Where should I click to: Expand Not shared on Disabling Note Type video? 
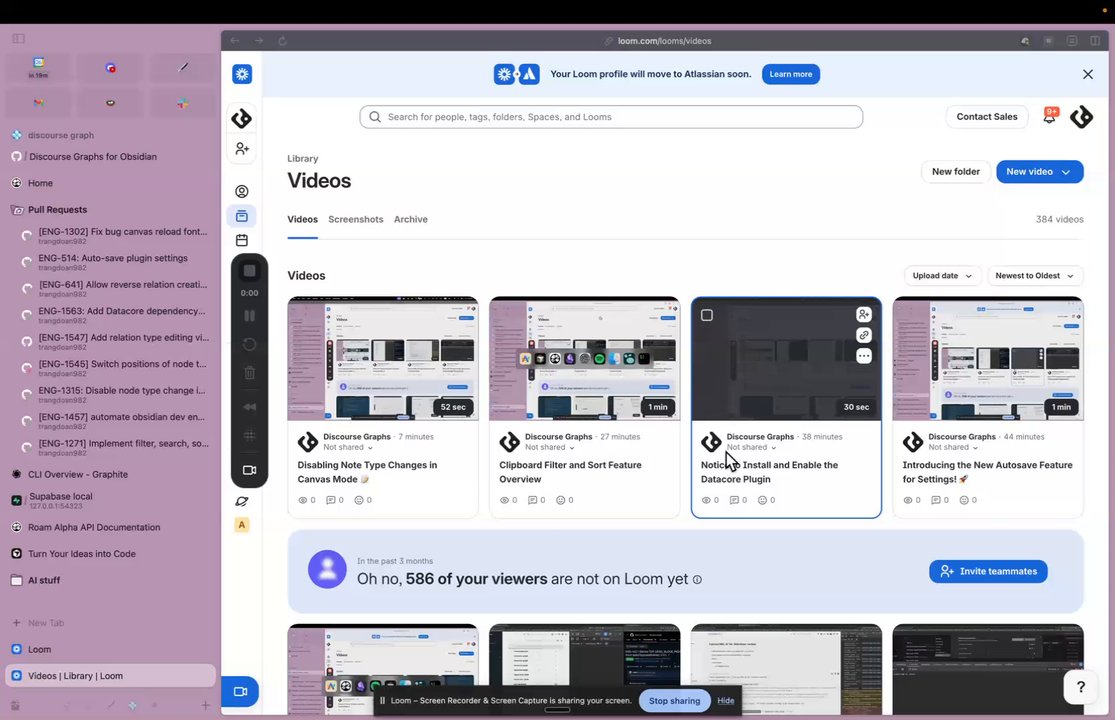[x=348, y=447]
